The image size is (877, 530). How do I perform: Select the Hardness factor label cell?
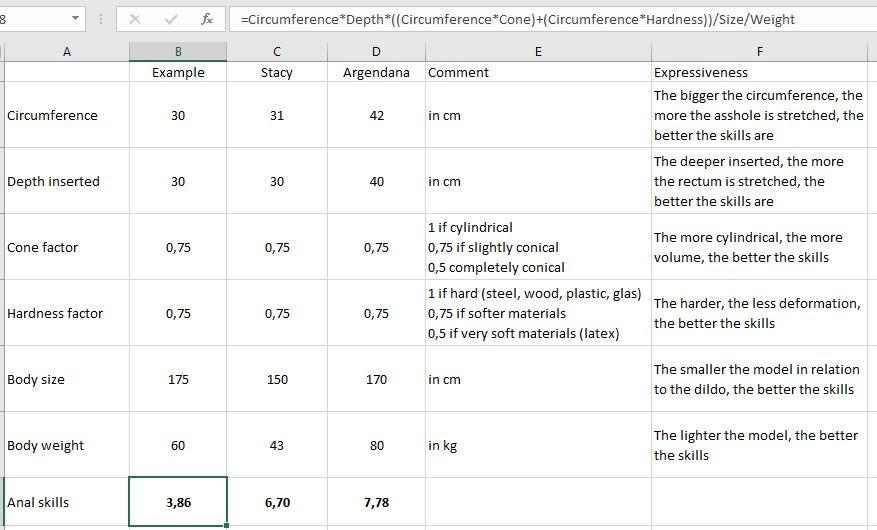click(x=66, y=313)
